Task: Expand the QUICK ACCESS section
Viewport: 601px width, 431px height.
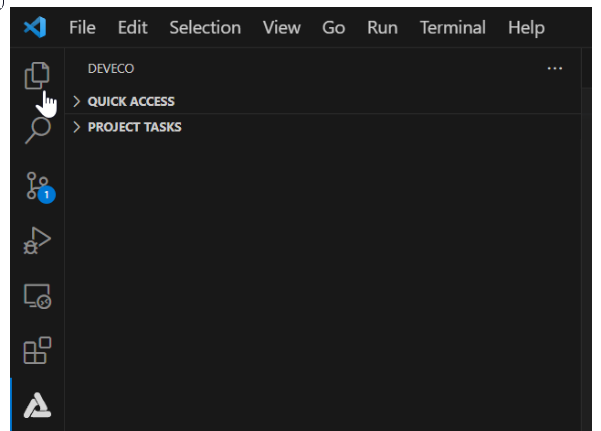Action: tap(130, 101)
